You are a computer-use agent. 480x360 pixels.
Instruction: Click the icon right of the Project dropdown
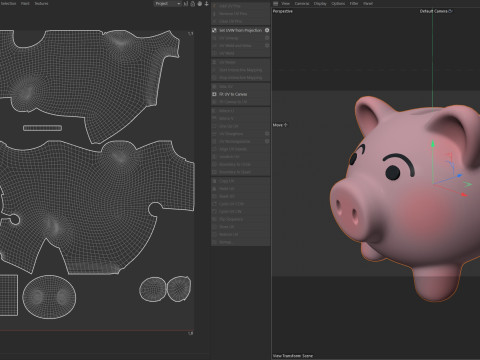186,4
